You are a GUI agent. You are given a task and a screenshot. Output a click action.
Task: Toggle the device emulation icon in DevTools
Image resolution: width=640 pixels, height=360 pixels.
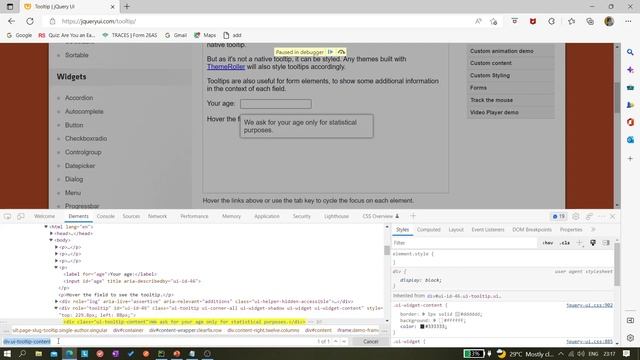click(x=20, y=216)
